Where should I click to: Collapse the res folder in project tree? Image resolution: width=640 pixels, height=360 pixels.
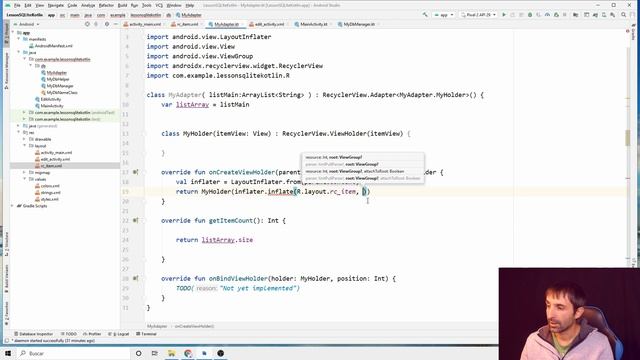19,132
